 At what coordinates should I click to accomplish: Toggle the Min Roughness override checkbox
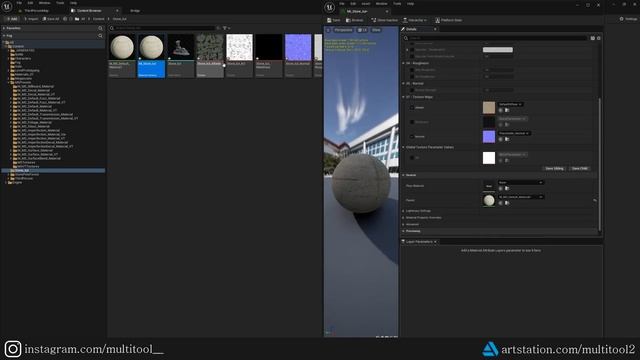pos(412,70)
